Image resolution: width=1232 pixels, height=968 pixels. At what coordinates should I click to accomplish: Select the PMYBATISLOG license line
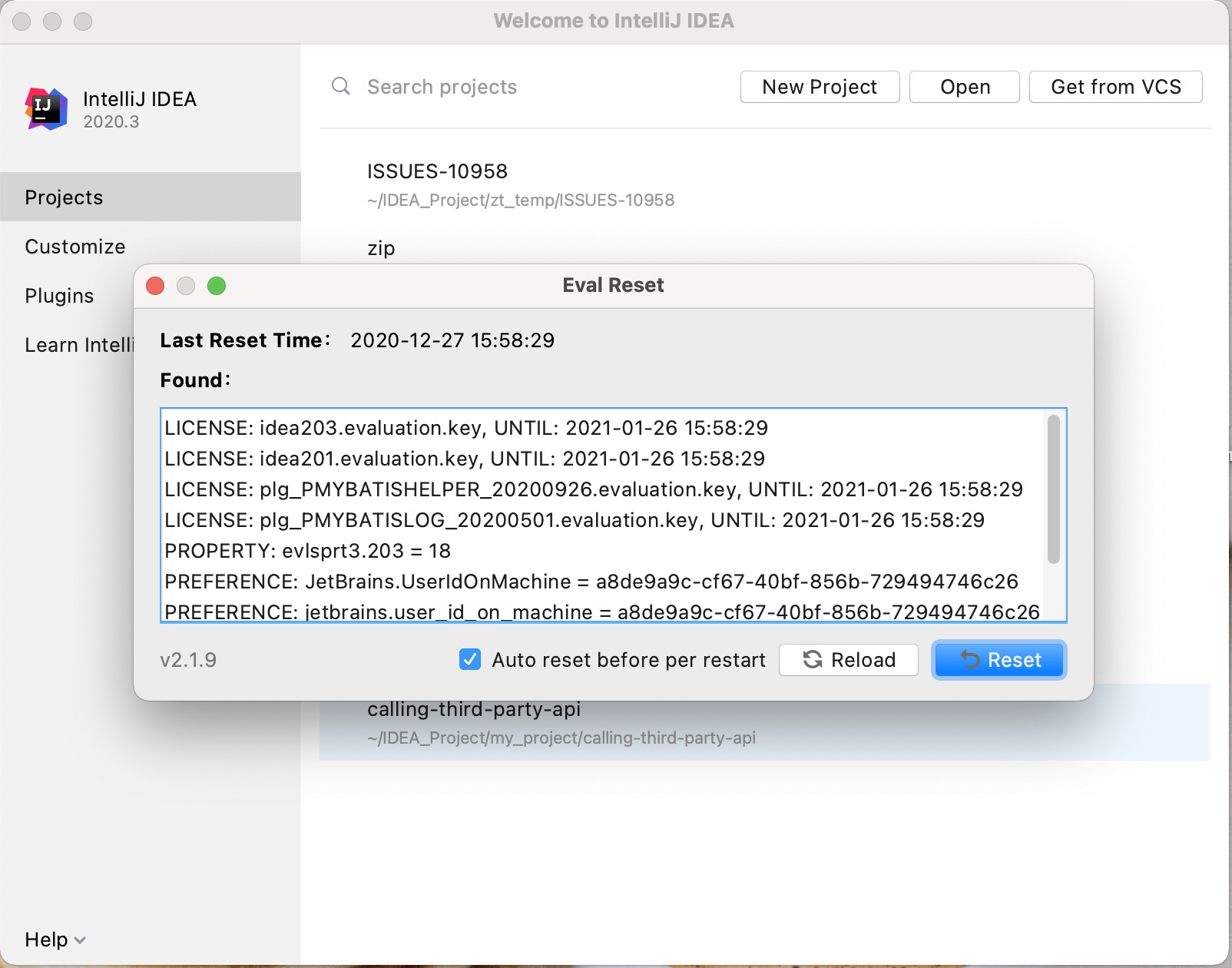[575, 520]
